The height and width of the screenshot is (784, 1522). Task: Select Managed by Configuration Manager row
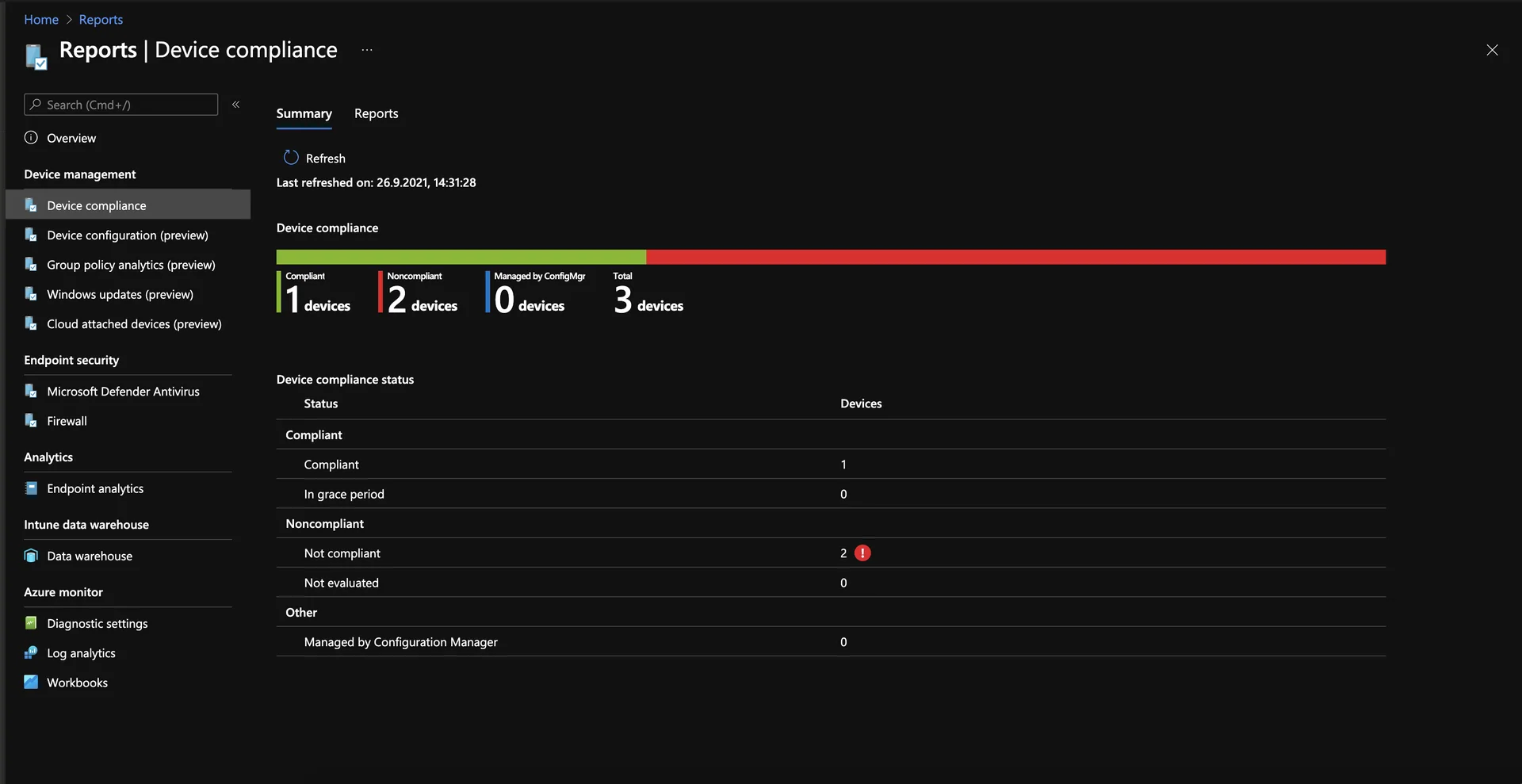pyautogui.click(x=831, y=641)
